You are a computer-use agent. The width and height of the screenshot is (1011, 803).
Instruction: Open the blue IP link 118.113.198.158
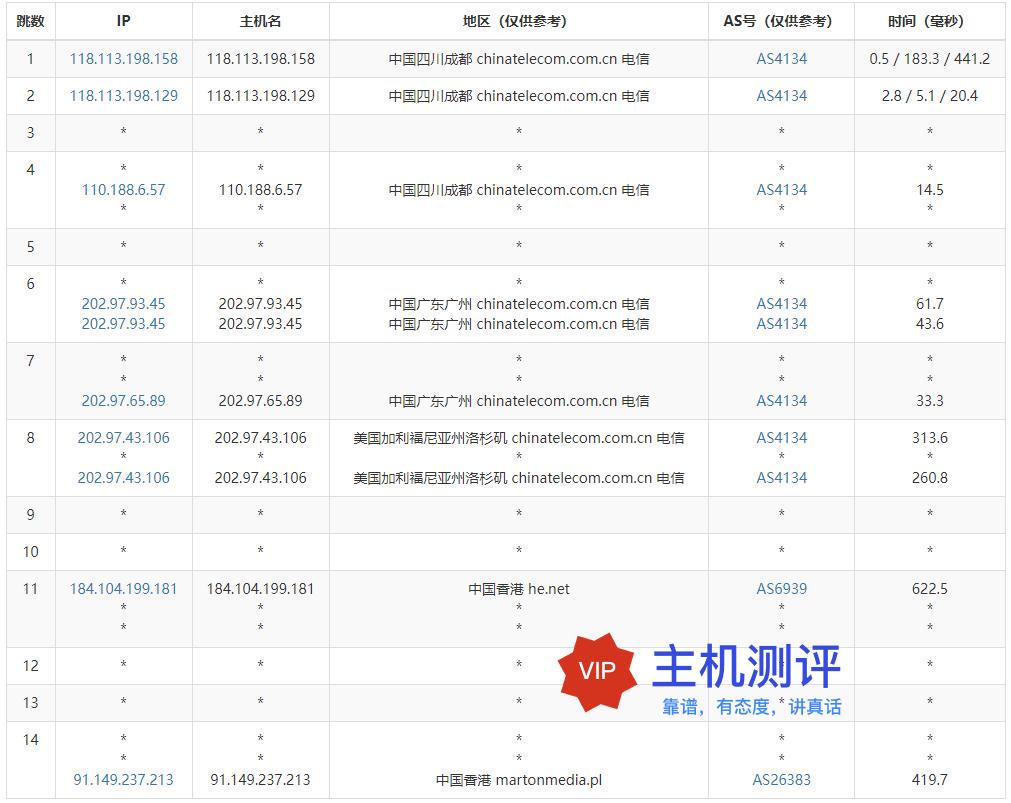click(x=124, y=59)
